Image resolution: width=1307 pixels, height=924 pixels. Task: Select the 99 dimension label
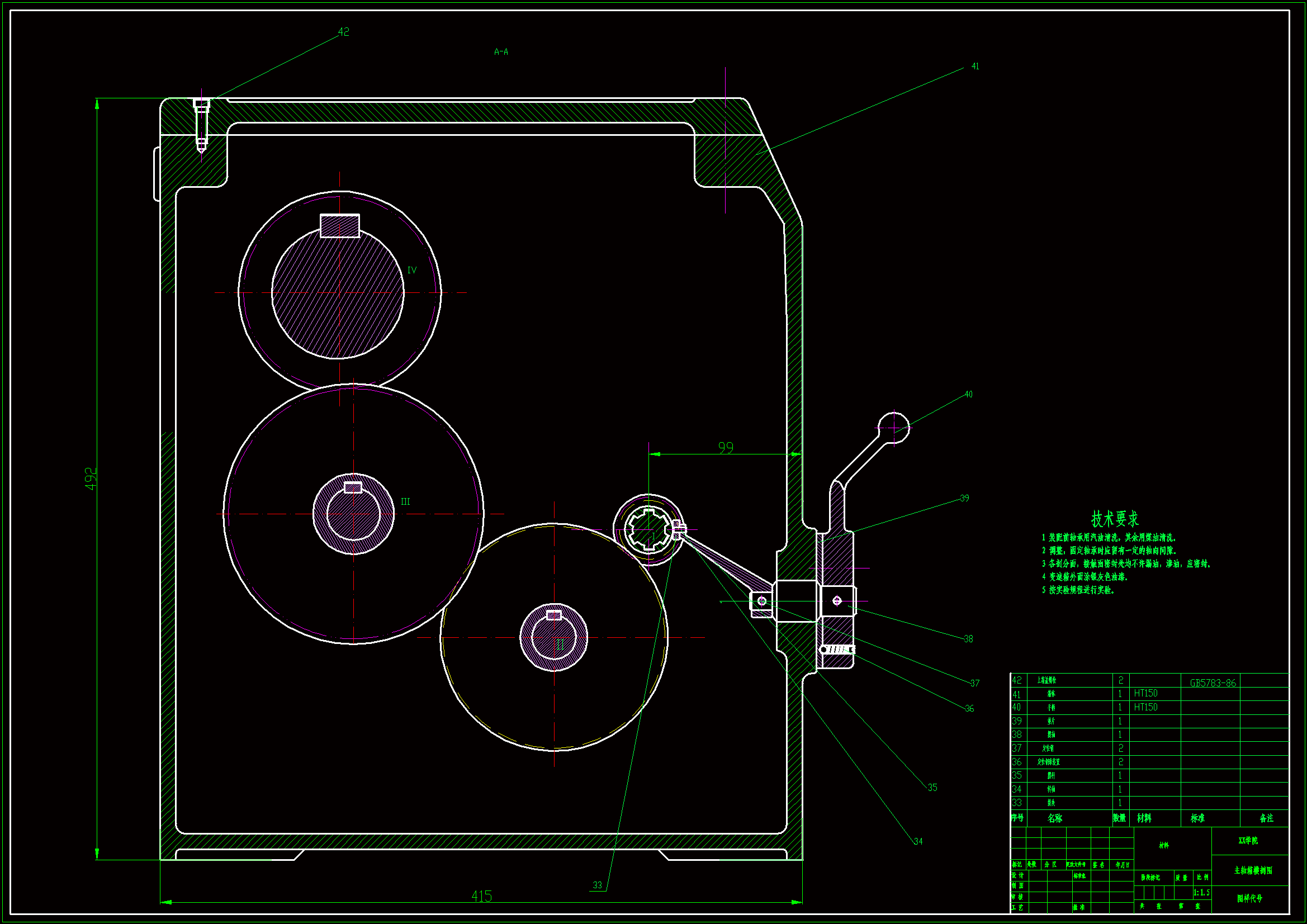726,448
